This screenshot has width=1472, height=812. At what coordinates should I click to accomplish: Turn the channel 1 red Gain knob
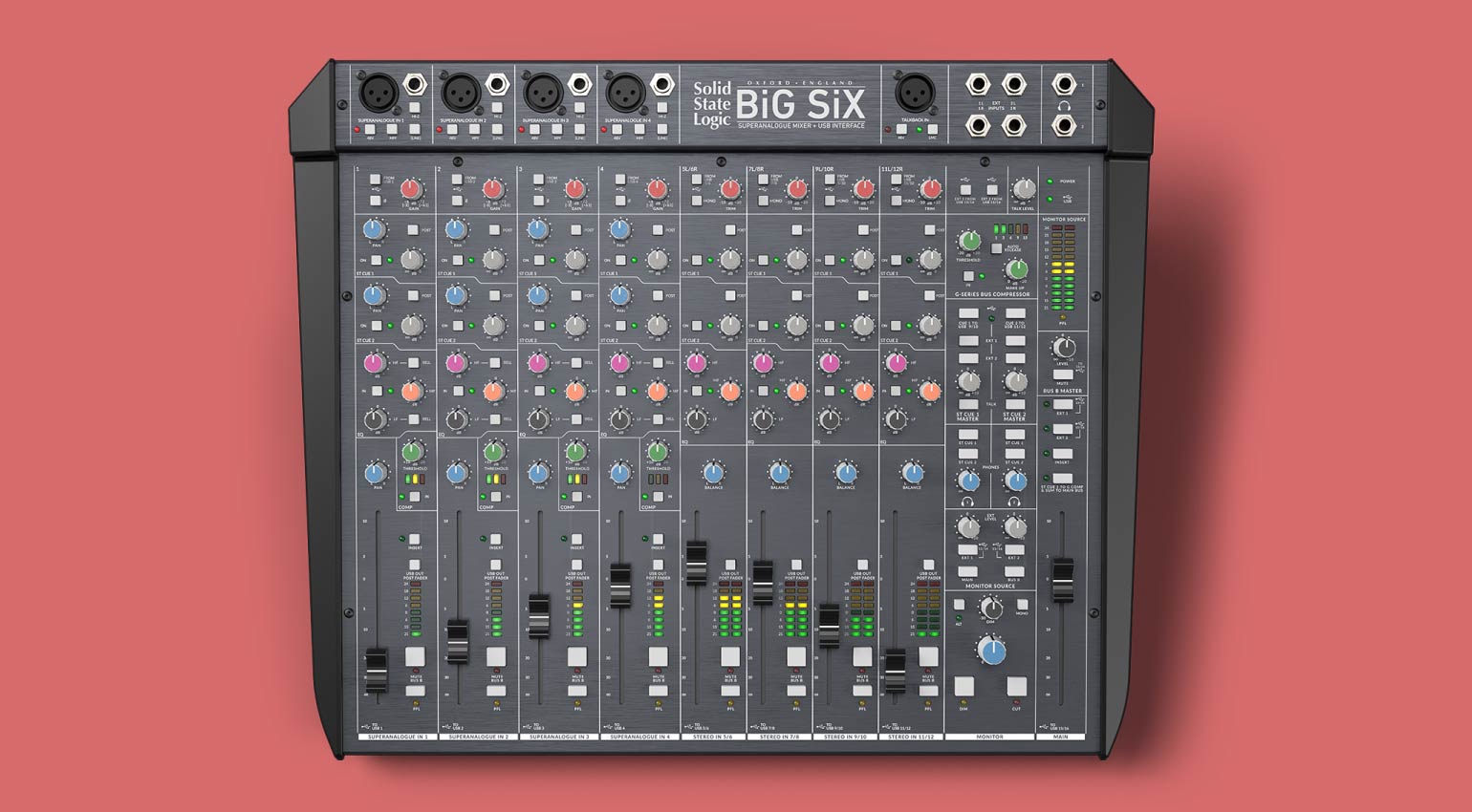pos(411,188)
